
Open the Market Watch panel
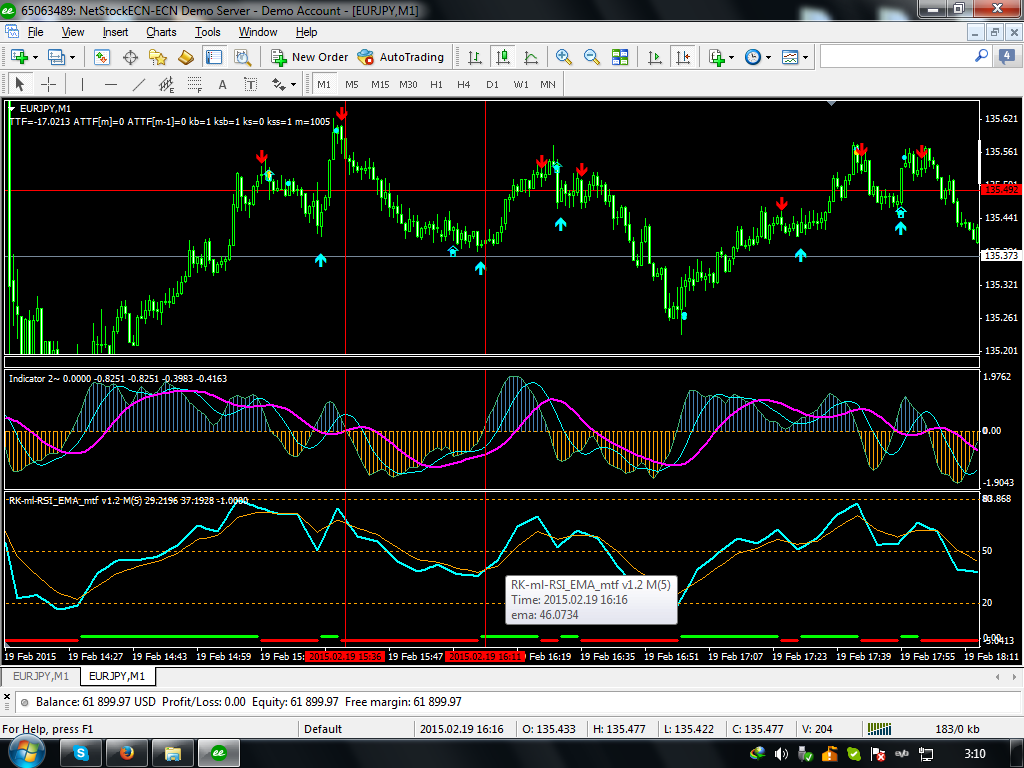pos(101,57)
